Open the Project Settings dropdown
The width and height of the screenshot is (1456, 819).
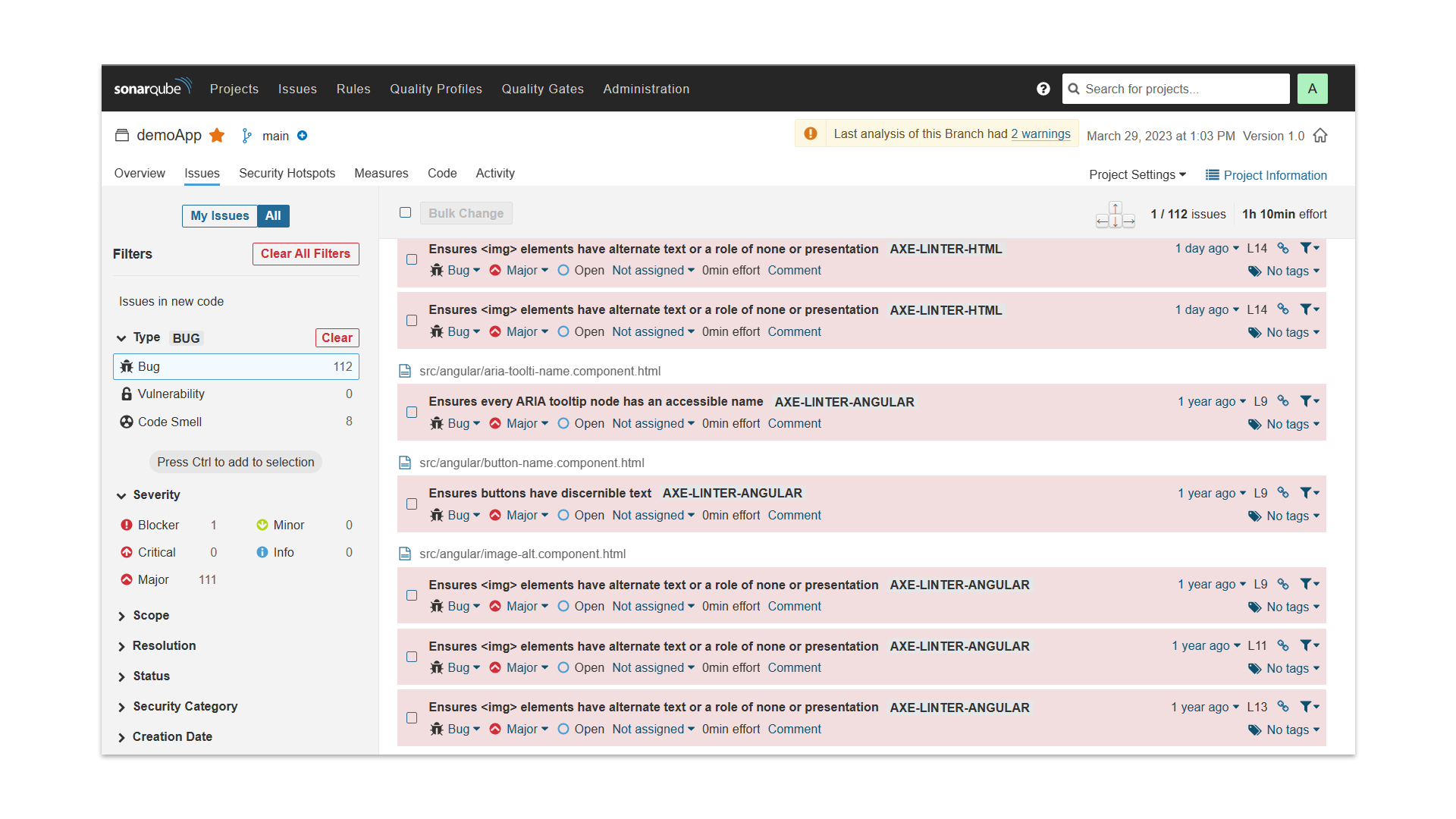pyautogui.click(x=1137, y=174)
